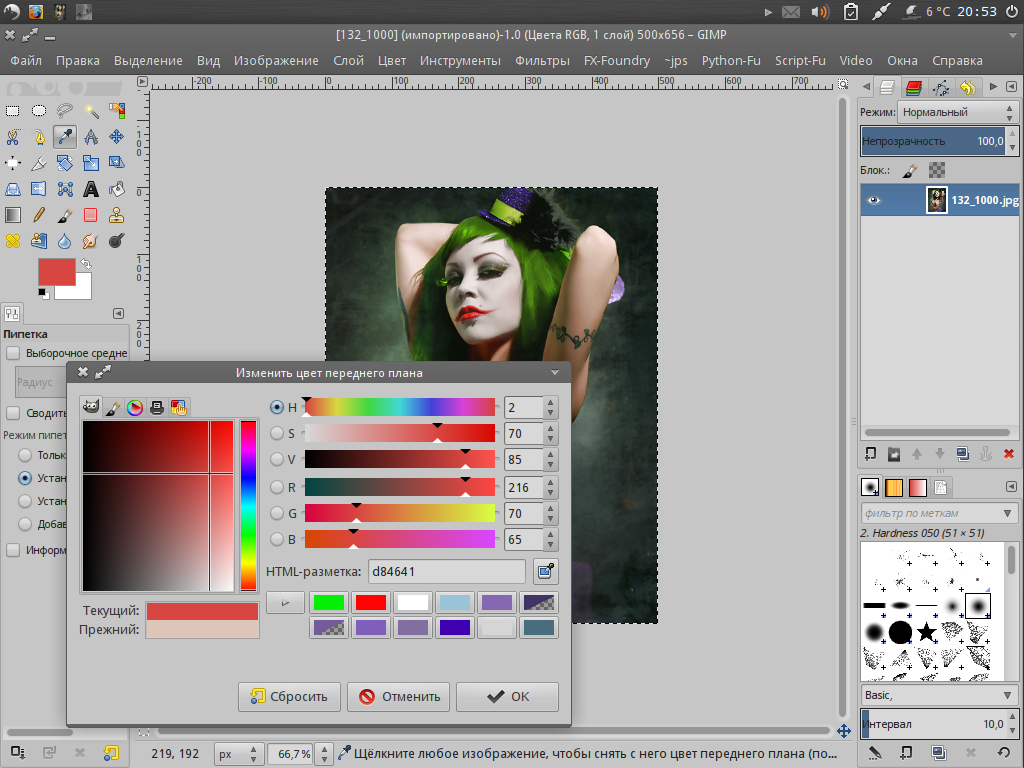This screenshot has height=768, width=1024.
Task: Open the tool options panel configuration menu
Action: point(118,313)
